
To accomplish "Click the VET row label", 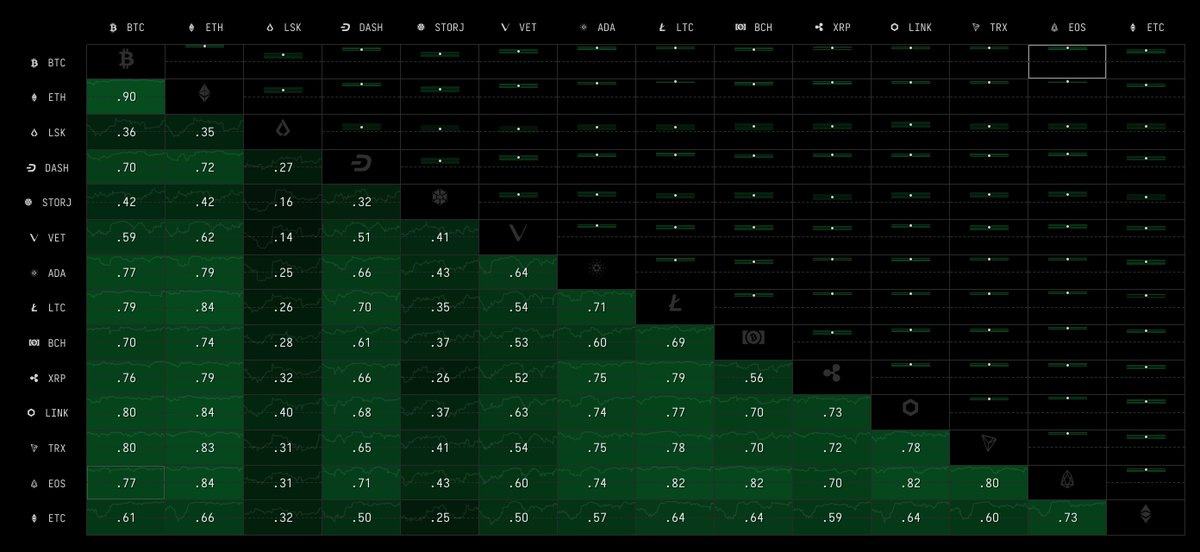I will pos(49,238).
